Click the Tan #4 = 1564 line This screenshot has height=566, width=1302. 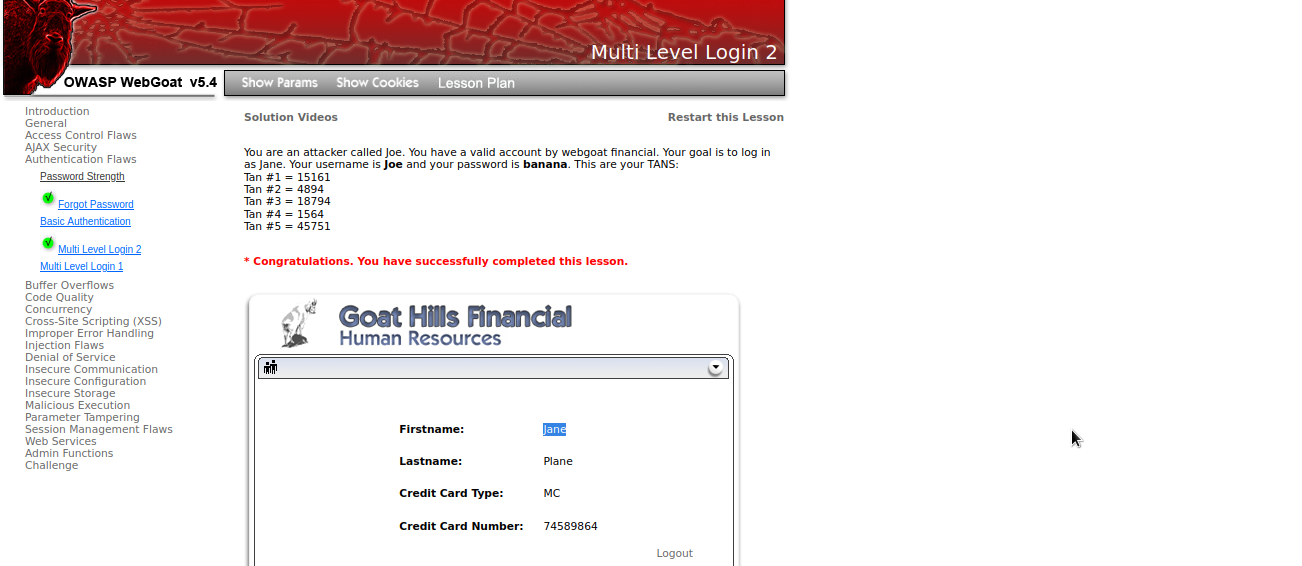(x=284, y=214)
